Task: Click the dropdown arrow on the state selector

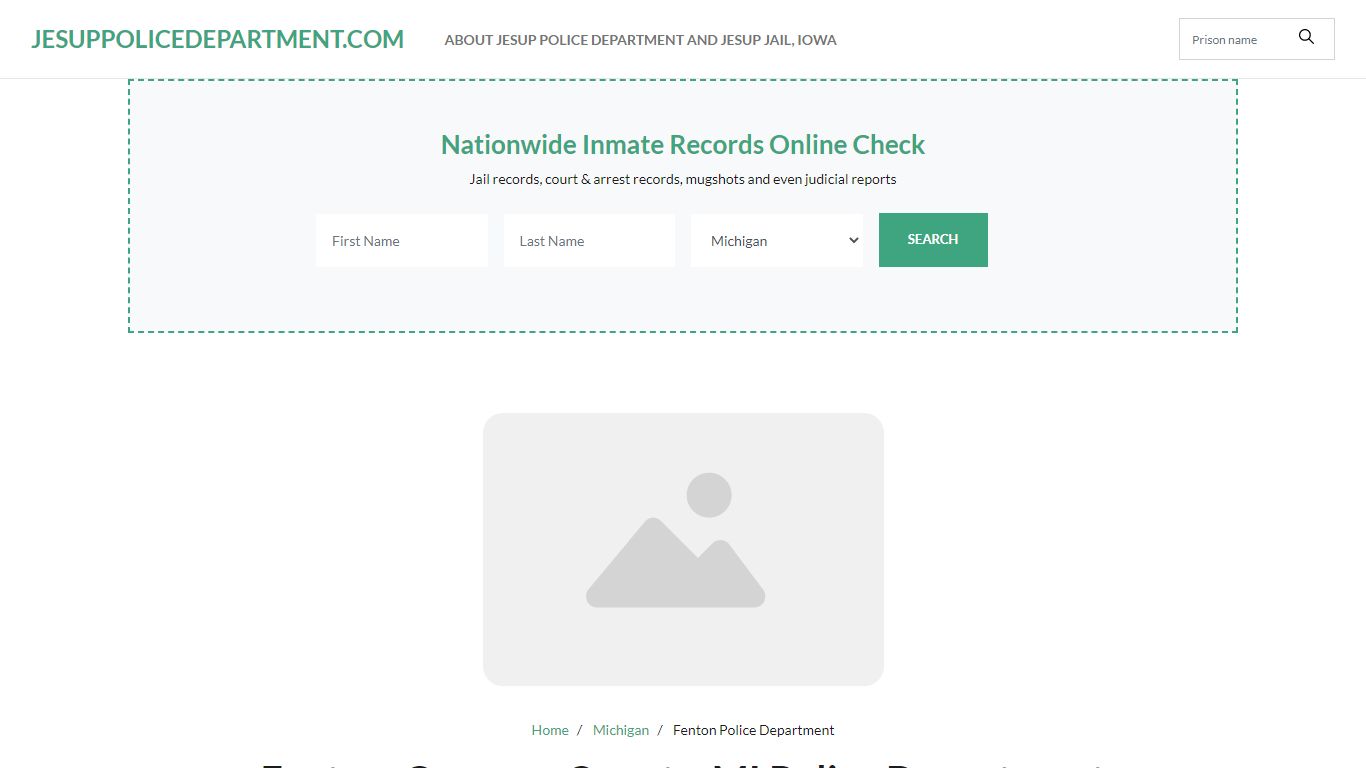Action: click(x=853, y=241)
